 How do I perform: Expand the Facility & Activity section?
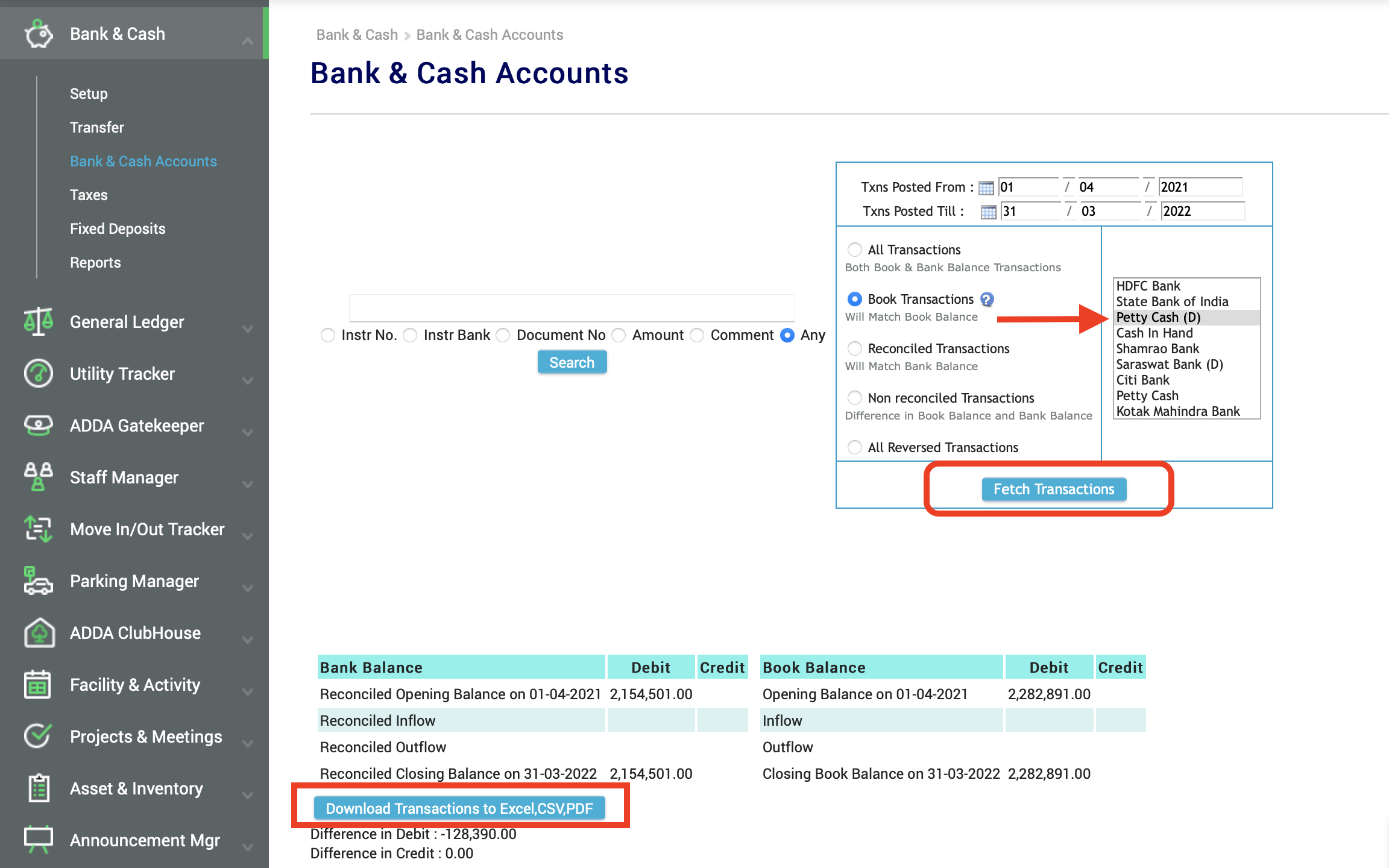pos(248,692)
